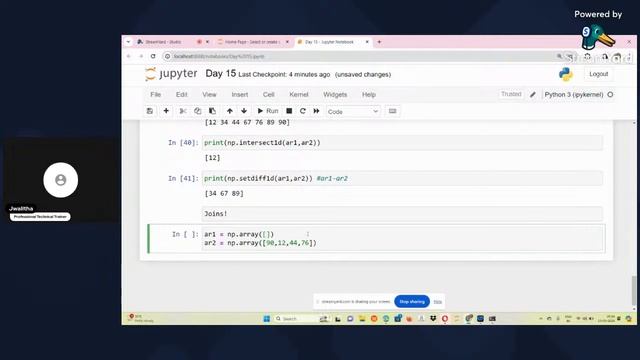Click the Hide link beside Stop sharing
640x360 pixels.
point(438,302)
